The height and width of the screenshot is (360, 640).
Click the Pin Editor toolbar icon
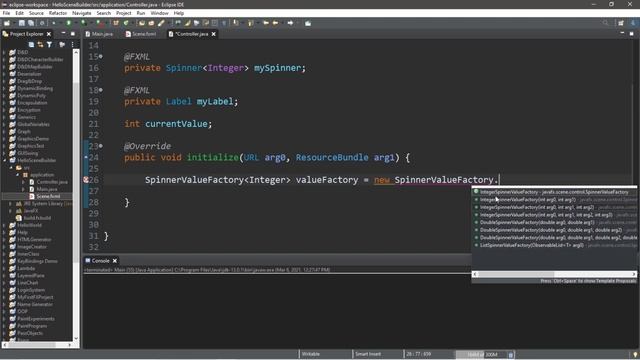coord(308,23)
